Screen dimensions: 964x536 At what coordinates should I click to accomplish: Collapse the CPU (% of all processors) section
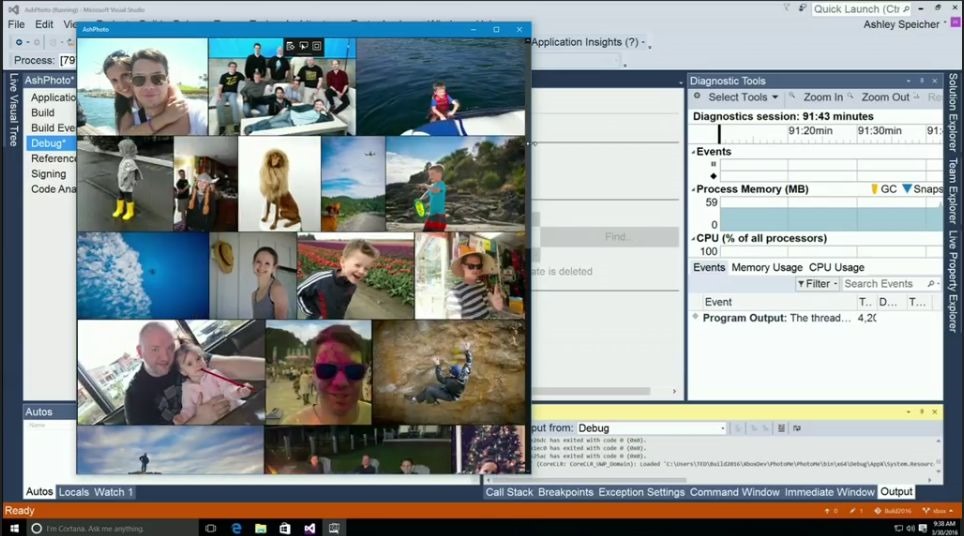[x=693, y=238]
